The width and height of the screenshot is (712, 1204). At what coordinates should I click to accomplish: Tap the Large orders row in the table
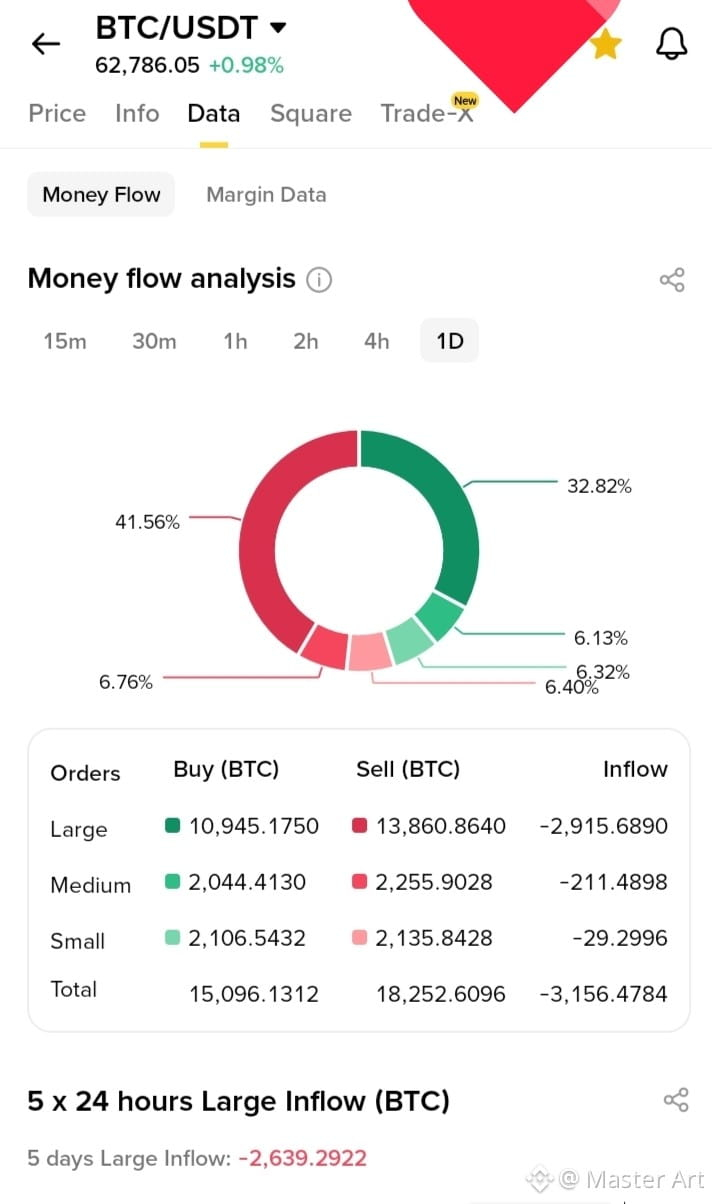(359, 827)
